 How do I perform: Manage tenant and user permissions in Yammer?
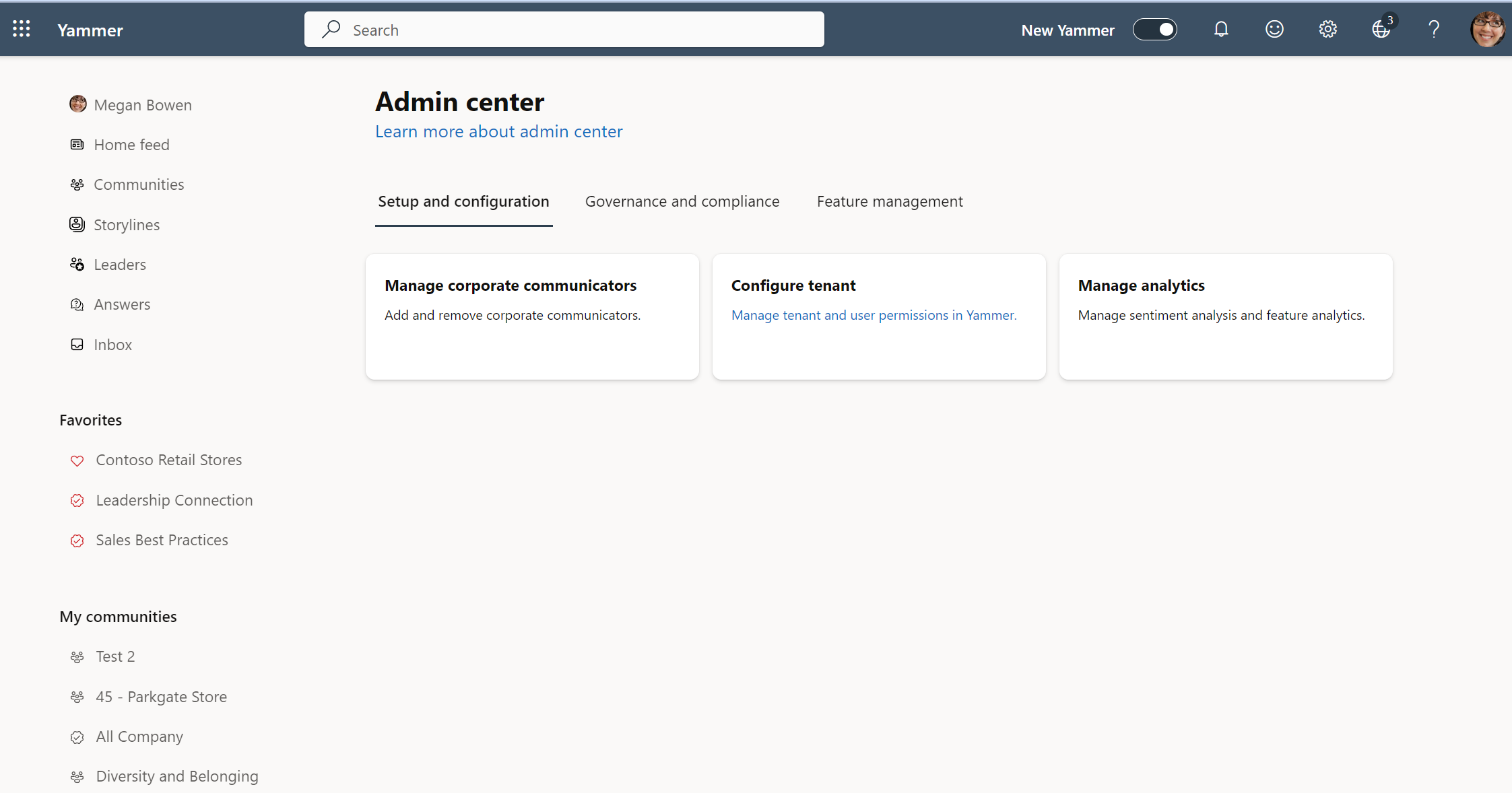pos(874,314)
